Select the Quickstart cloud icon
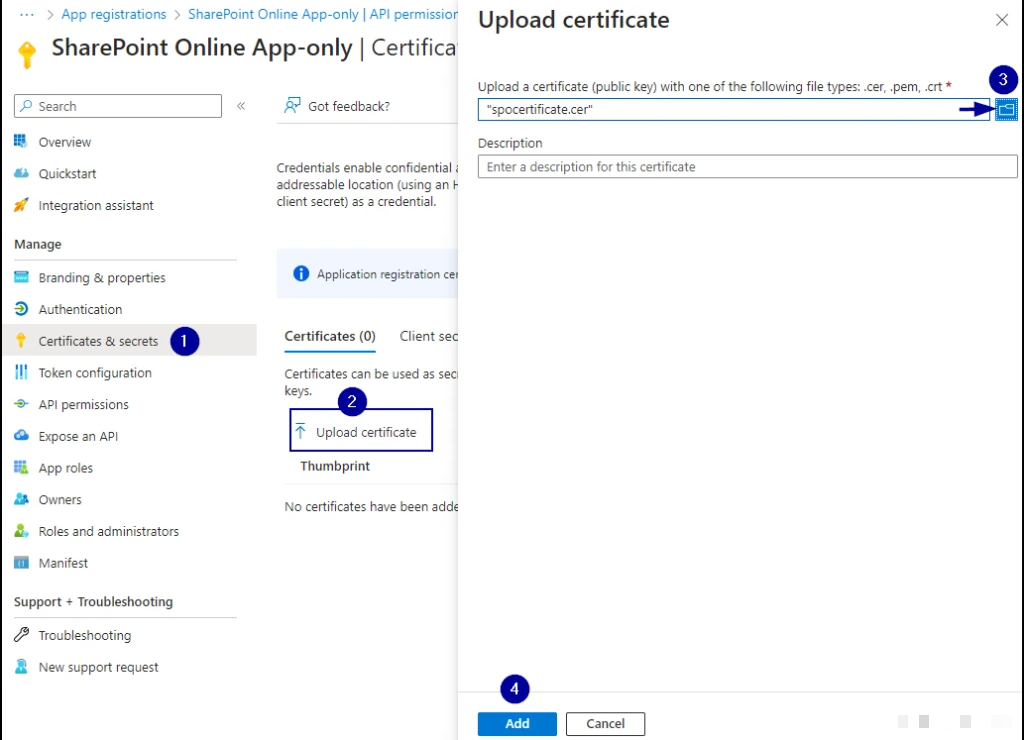 (x=21, y=174)
